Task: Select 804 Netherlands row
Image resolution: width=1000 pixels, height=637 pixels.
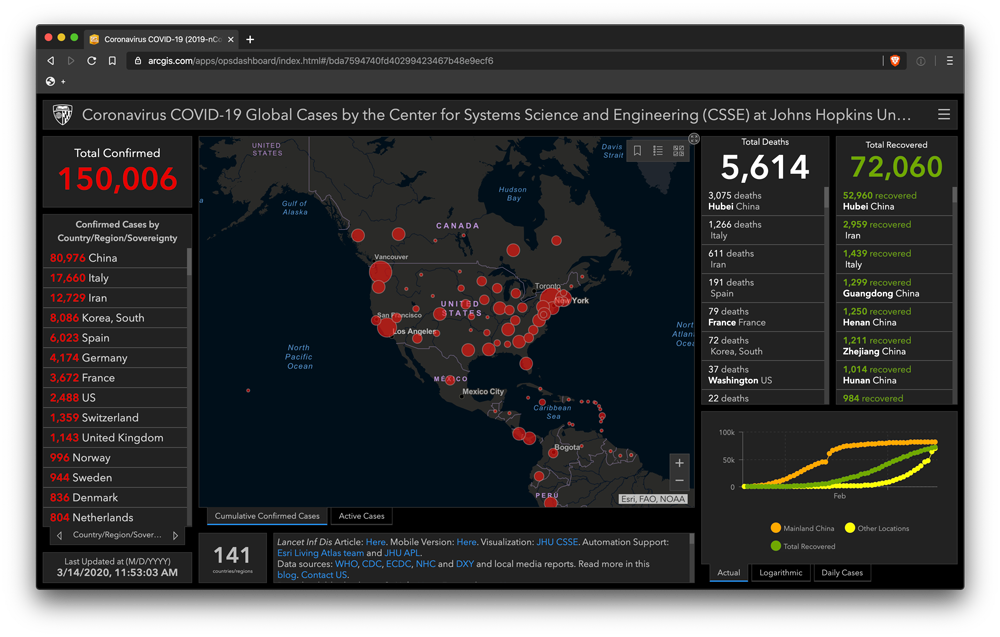Action: coord(117,517)
